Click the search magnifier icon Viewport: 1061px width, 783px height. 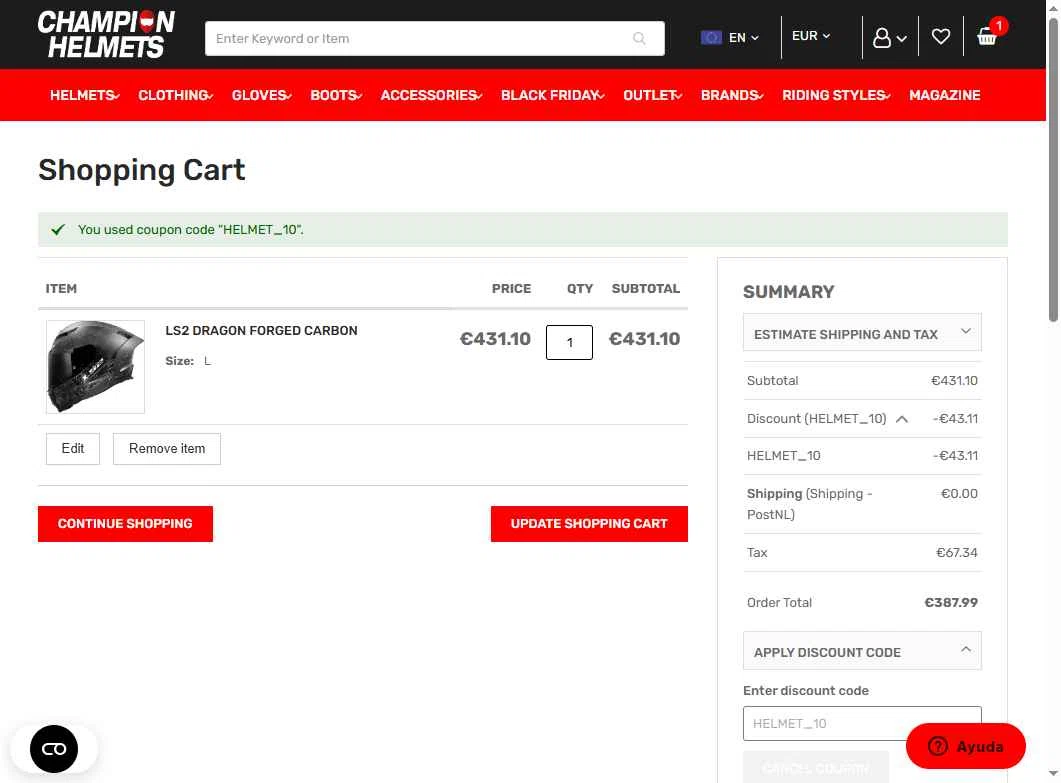click(639, 39)
